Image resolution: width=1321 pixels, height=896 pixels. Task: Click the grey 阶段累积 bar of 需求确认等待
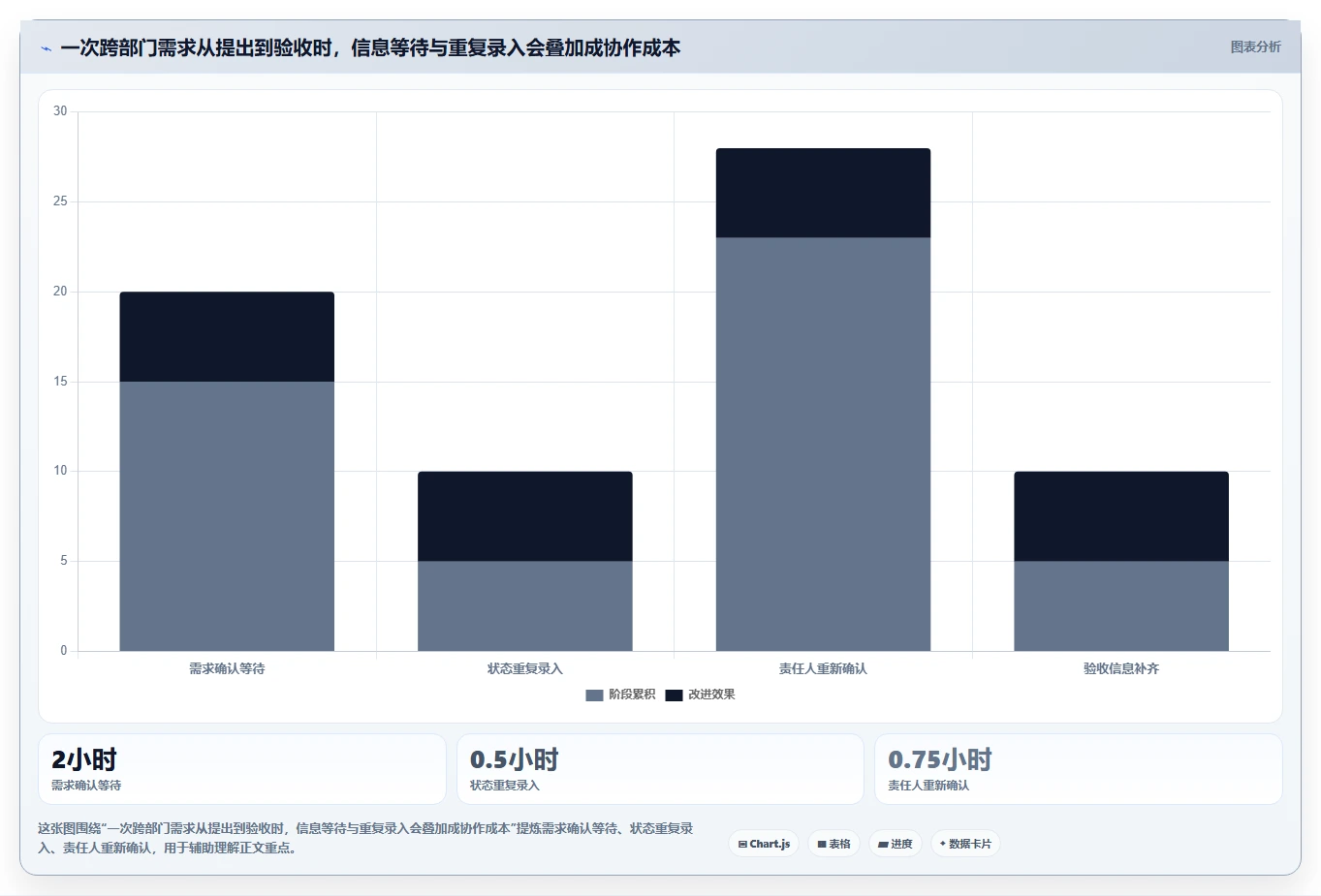coord(227,516)
